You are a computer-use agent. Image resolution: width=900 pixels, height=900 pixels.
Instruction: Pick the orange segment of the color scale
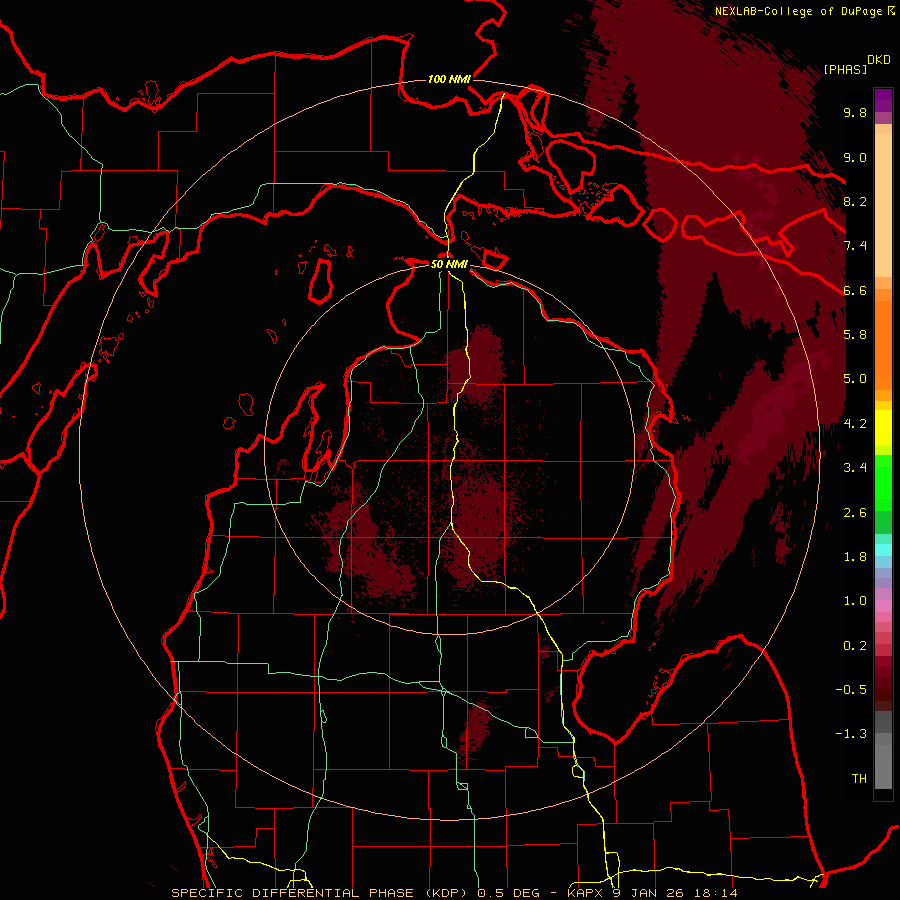(x=883, y=345)
